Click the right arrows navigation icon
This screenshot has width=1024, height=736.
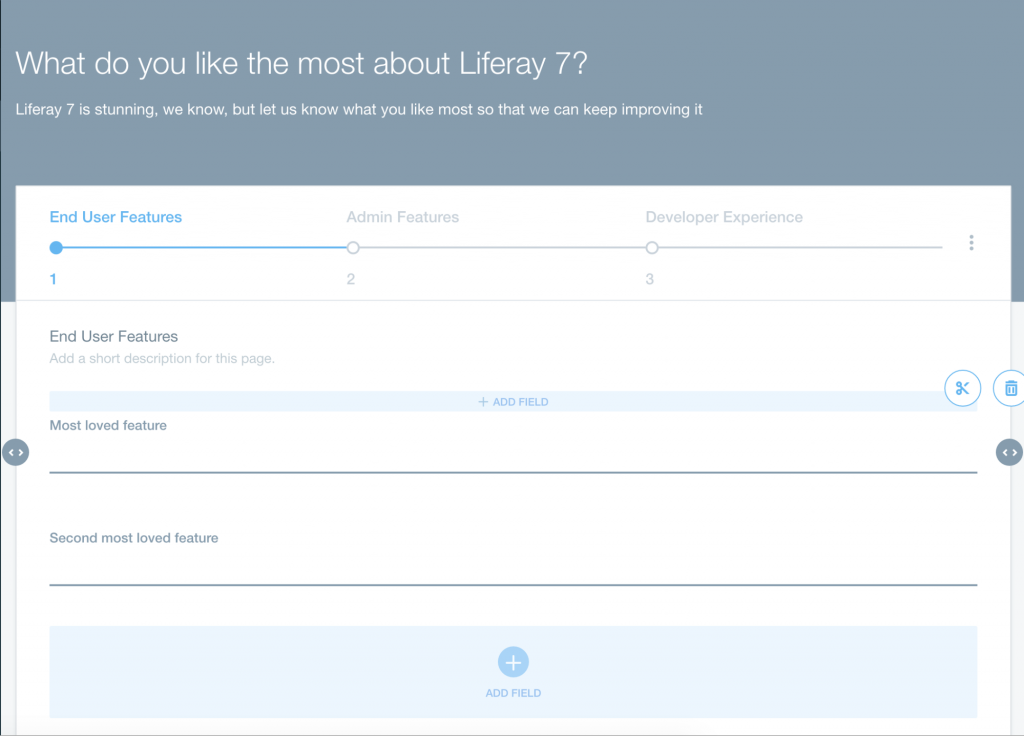click(x=1009, y=452)
